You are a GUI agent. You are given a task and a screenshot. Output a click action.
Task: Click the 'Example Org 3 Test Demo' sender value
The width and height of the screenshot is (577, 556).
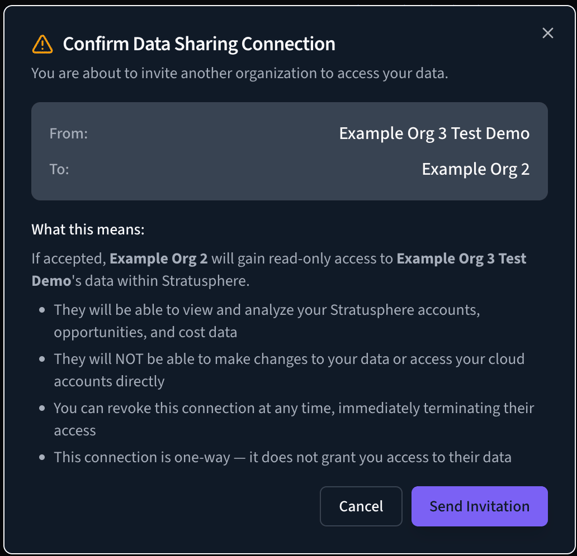click(434, 133)
